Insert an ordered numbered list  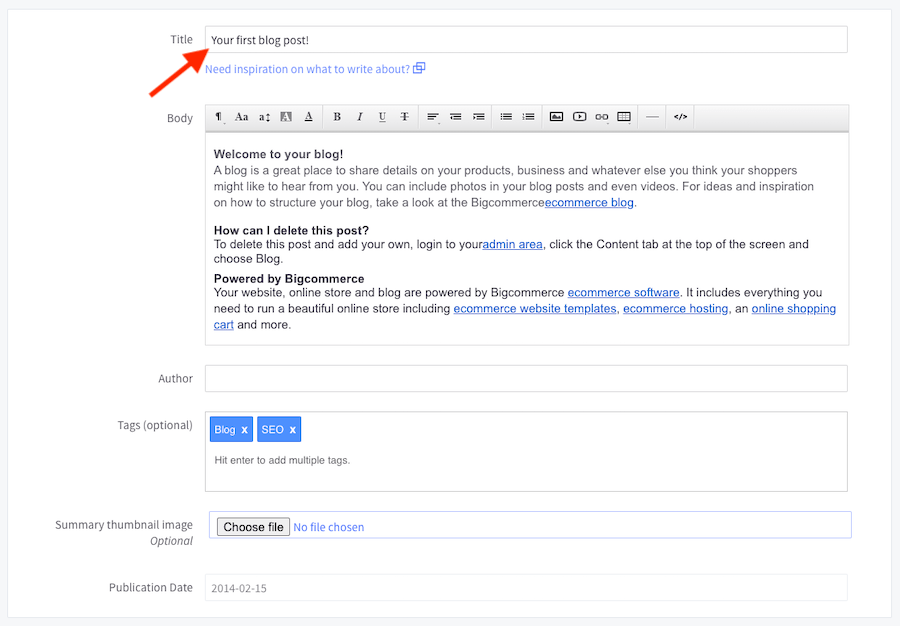coord(529,117)
